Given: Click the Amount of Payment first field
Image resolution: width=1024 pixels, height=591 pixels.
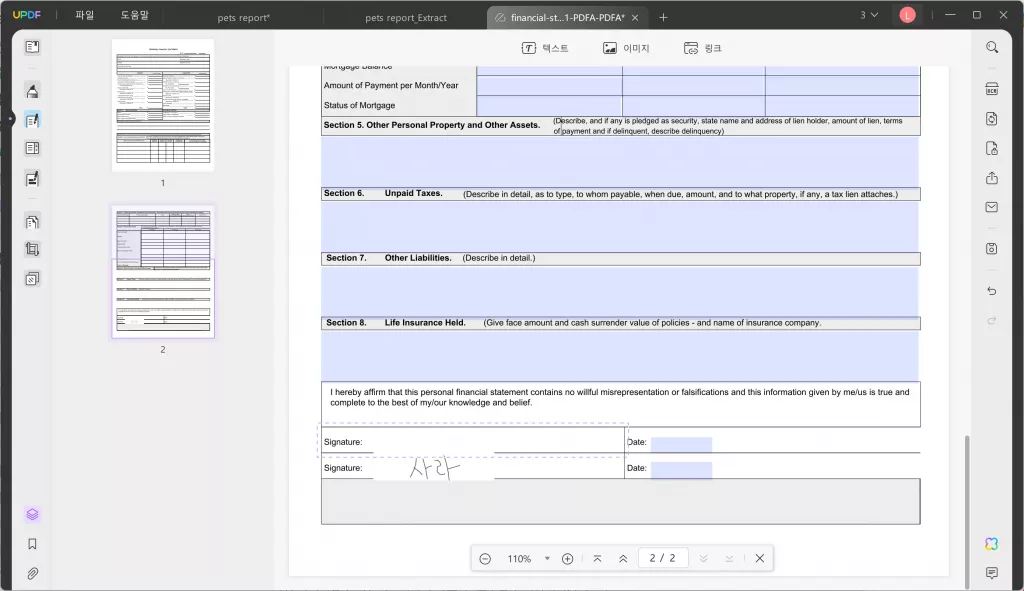Looking at the screenshot, I should click(549, 86).
